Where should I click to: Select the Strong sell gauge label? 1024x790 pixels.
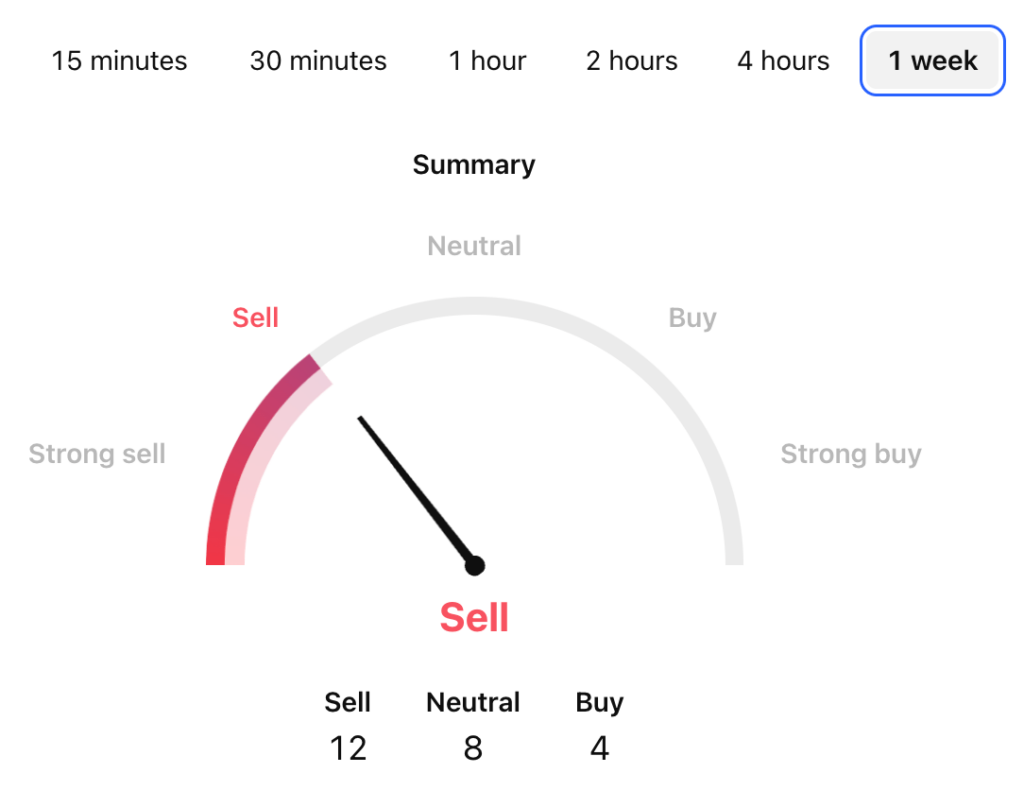pyautogui.click(x=96, y=454)
